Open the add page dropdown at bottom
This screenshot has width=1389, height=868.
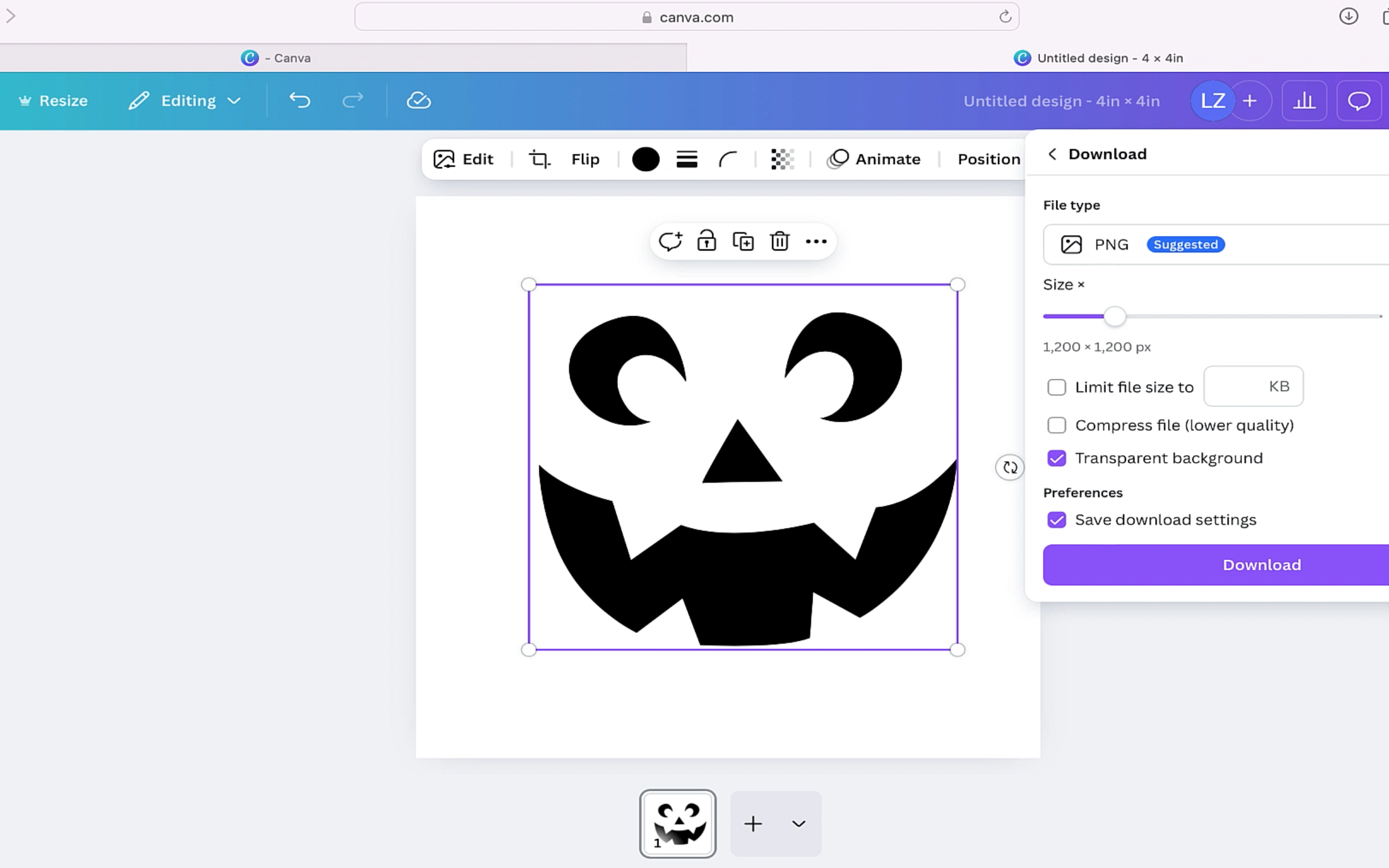pos(797,823)
